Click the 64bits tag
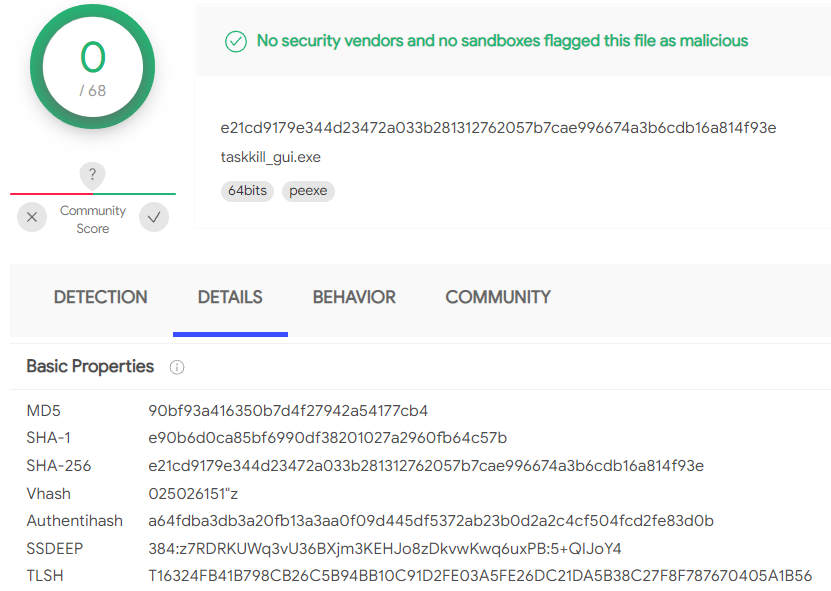831x591 pixels. [x=247, y=191]
